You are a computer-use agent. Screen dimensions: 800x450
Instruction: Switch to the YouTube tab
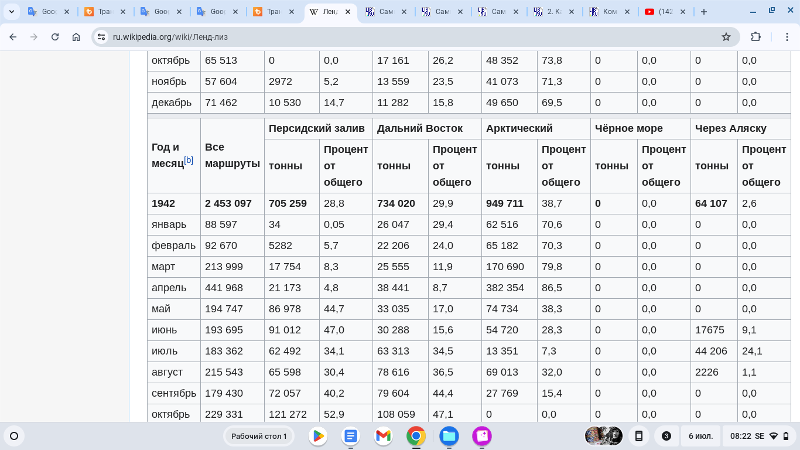(x=665, y=12)
